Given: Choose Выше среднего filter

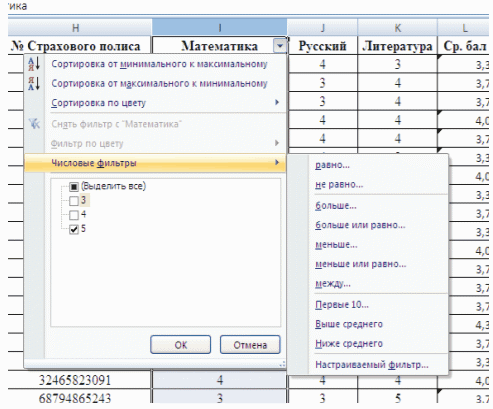Looking at the screenshot, I should coord(349,324).
